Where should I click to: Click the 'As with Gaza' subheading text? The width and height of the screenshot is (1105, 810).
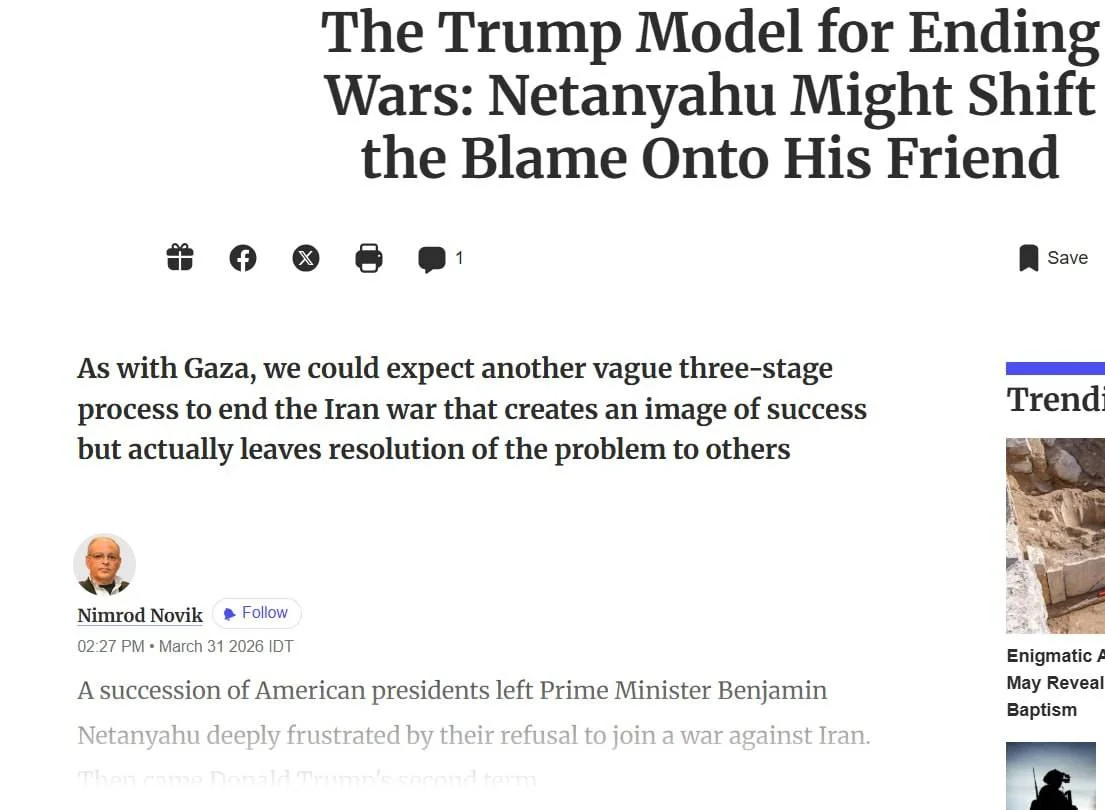tap(472, 409)
